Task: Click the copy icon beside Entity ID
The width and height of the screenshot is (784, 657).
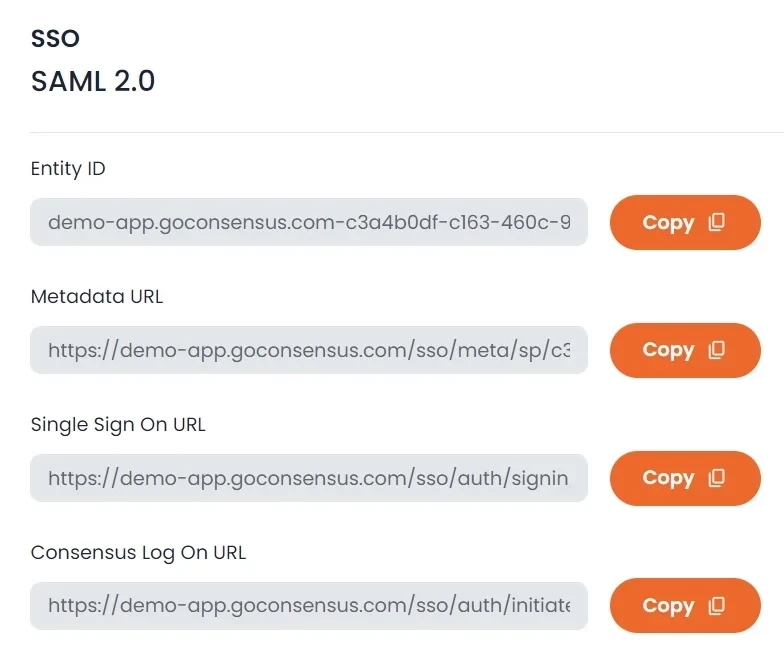Action: pos(716,222)
